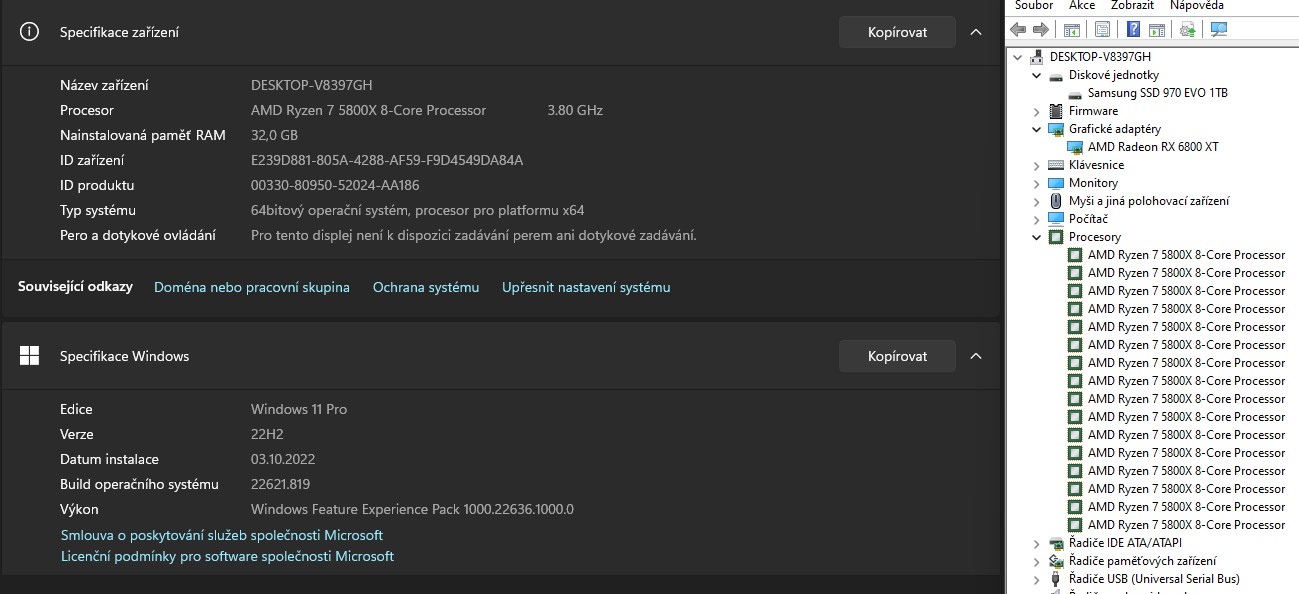Open the Akce menu
This screenshot has width=1299, height=594.
[x=1081, y=6]
